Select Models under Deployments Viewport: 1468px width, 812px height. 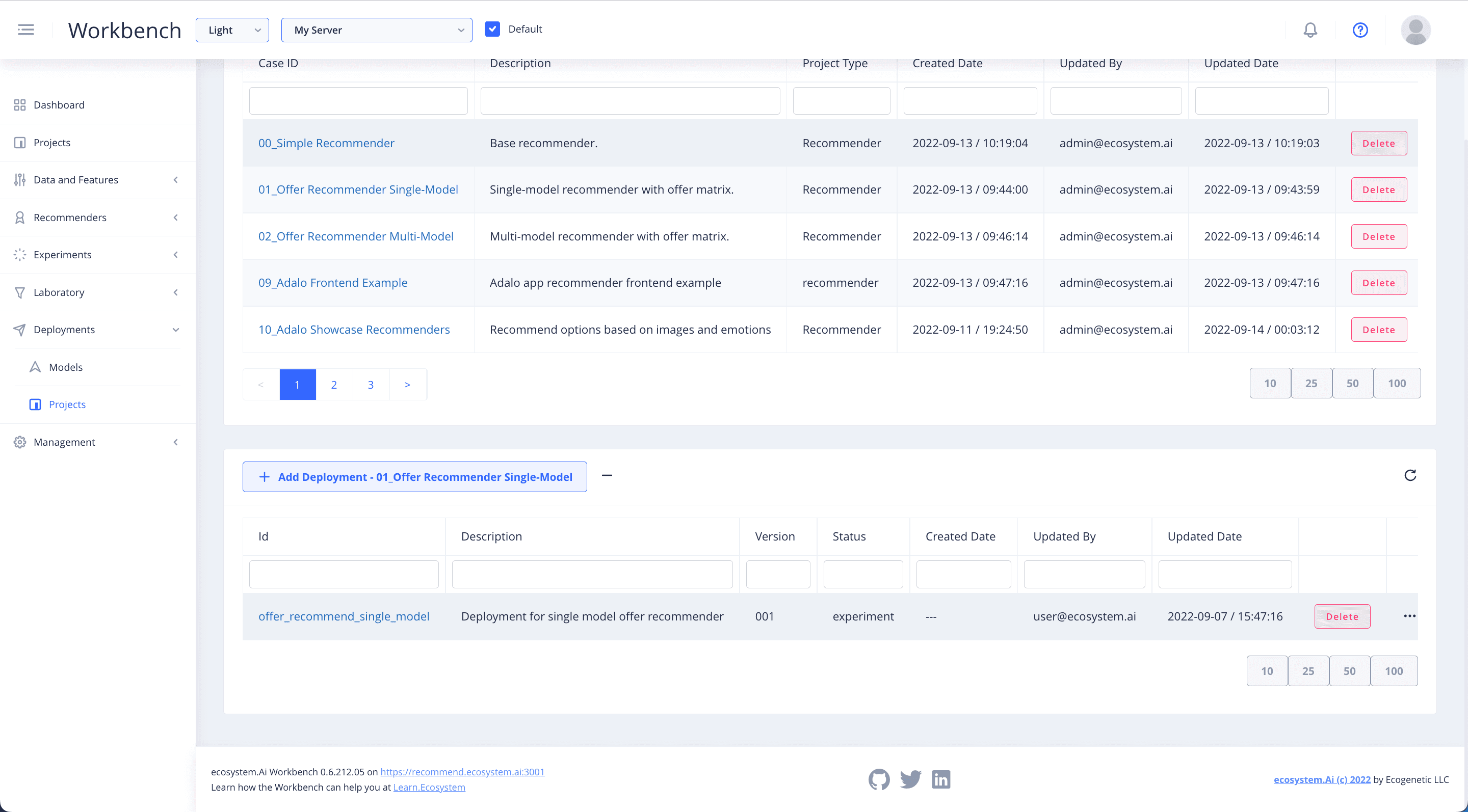tap(66, 367)
